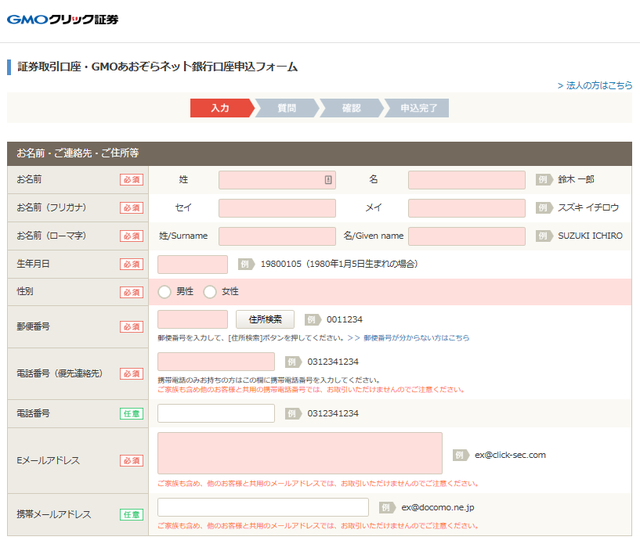Screen dimensions: 640x544
Task: Select the 男性 radio button
Action: [x=164, y=292]
